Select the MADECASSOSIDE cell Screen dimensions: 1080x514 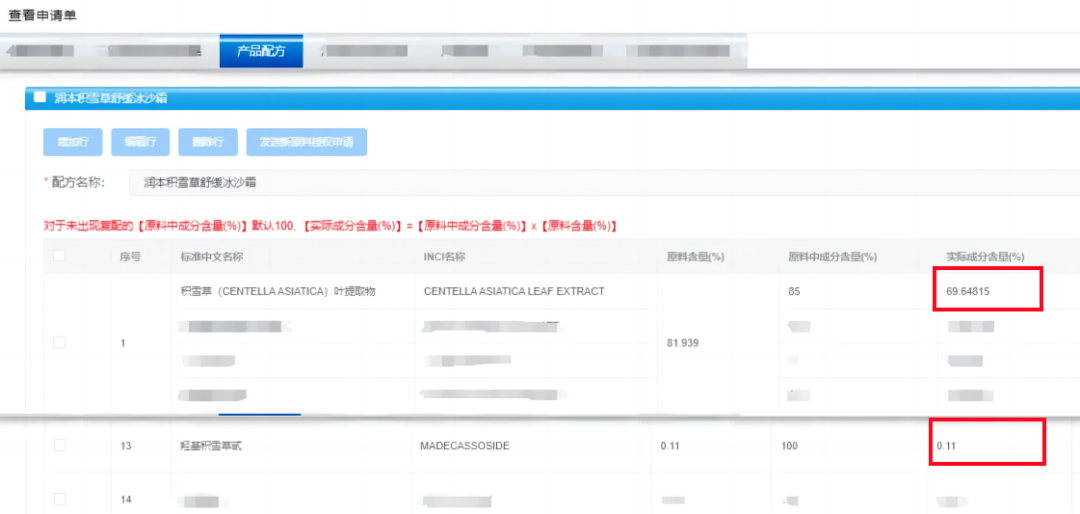[465, 446]
